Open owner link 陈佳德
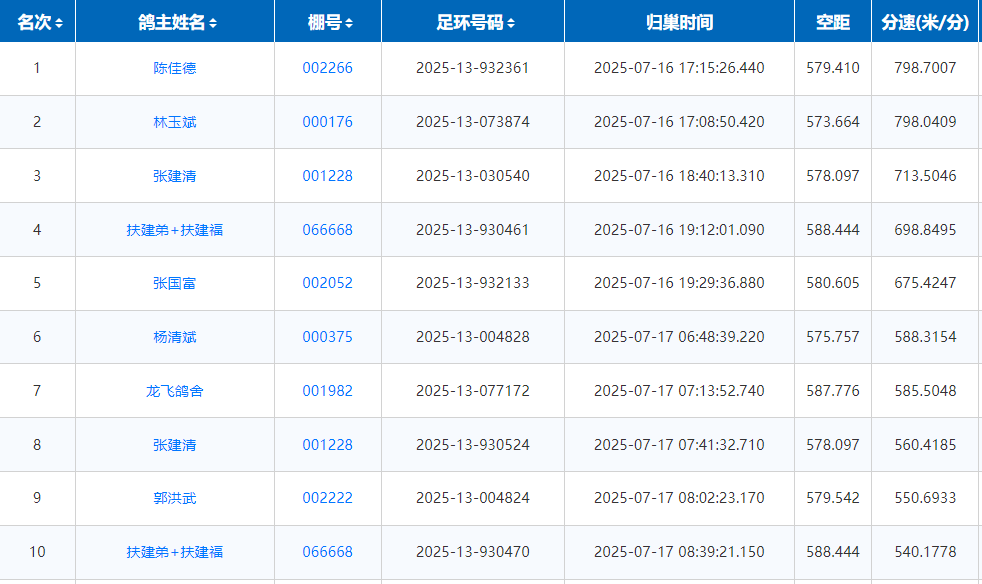 pos(175,68)
